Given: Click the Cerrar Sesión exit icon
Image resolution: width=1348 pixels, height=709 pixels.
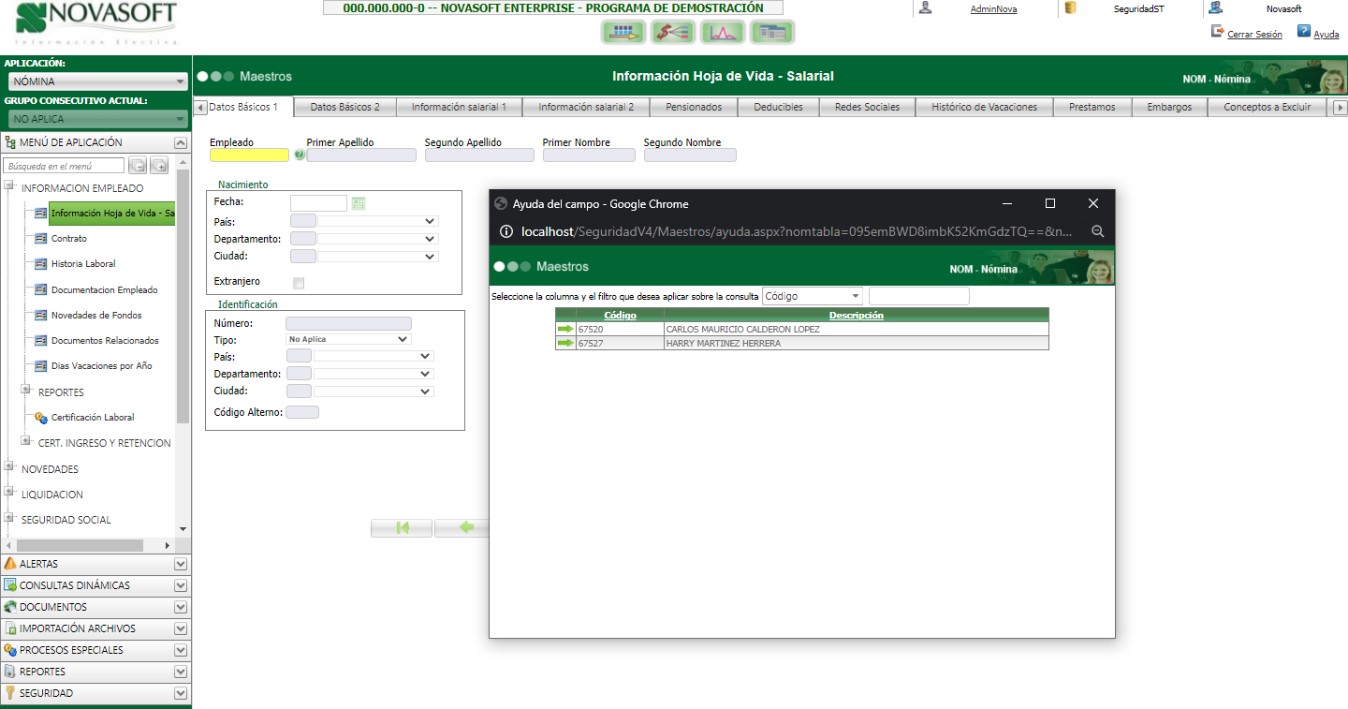Looking at the screenshot, I should (x=1217, y=32).
